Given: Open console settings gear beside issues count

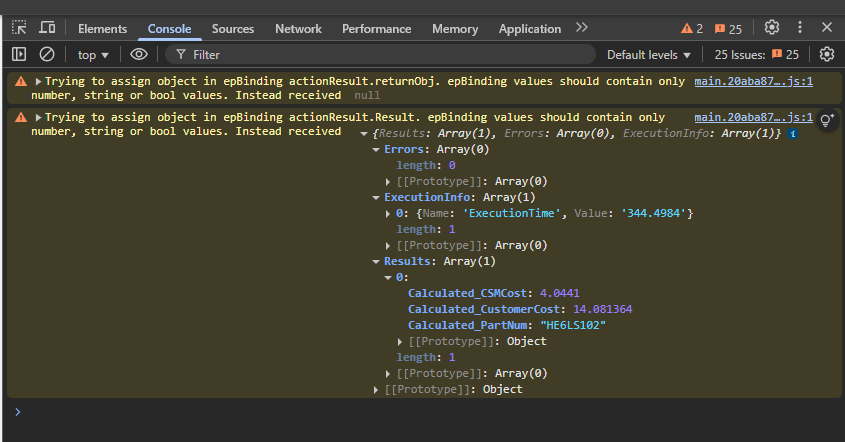Looking at the screenshot, I should (827, 54).
